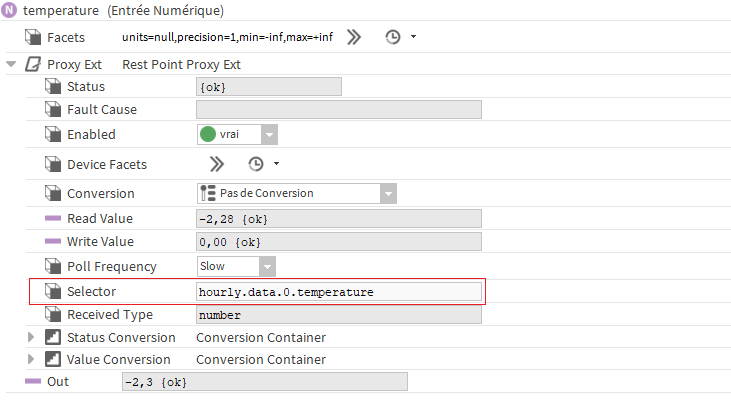Image resolution: width=731 pixels, height=412 pixels.
Task: Click the Write Value field
Action: [339, 242]
